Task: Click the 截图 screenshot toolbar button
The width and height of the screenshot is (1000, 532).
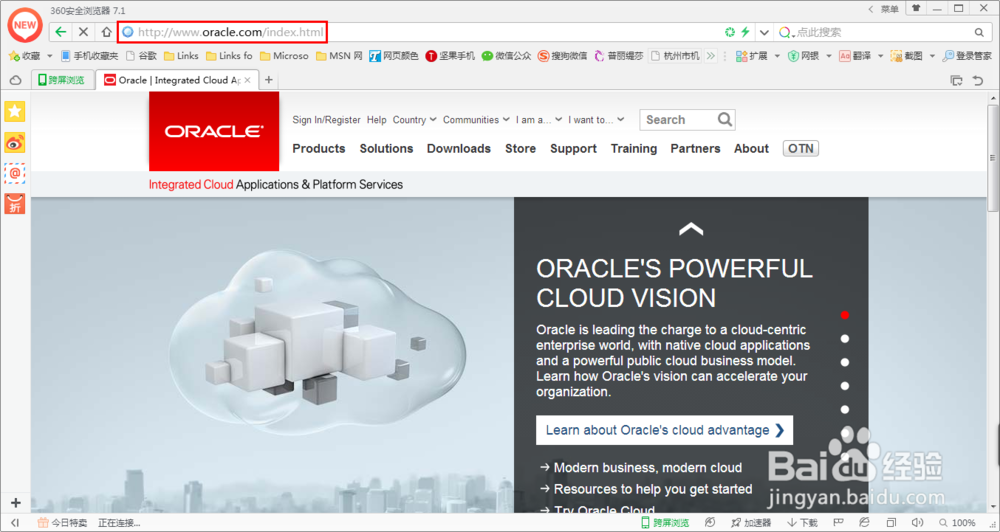Action: tap(907, 56)
